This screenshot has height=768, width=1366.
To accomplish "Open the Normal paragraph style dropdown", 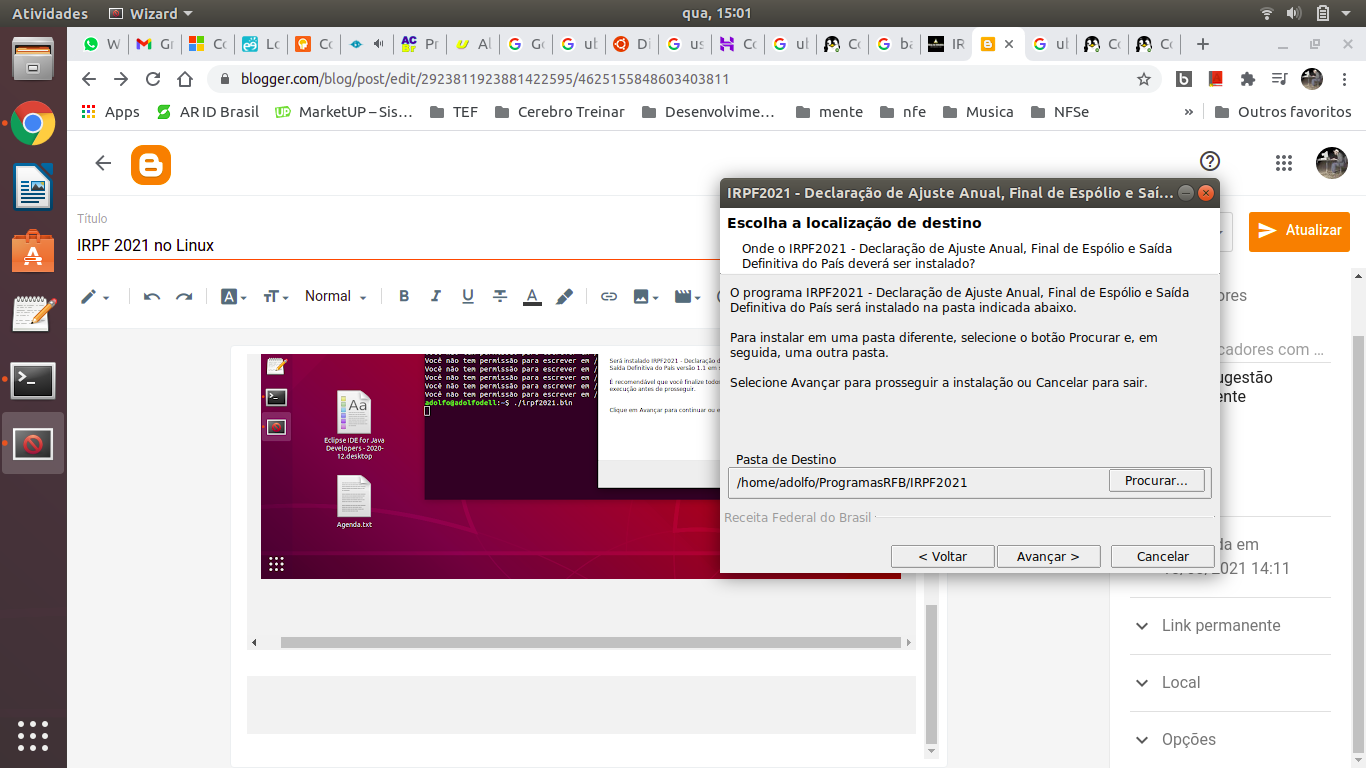I will [336, 296].
